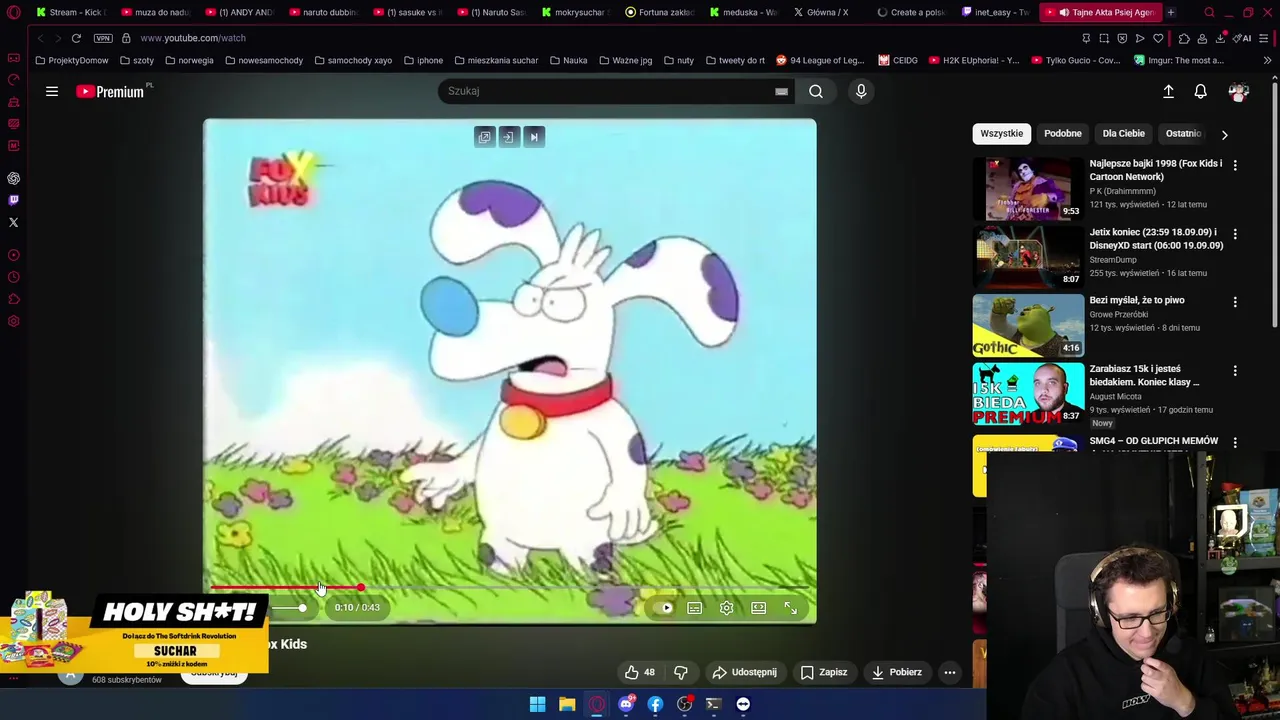Screen dimensions: 1280x720
Task: Open Opera sidebar settings gear
Action: [14, 321]
